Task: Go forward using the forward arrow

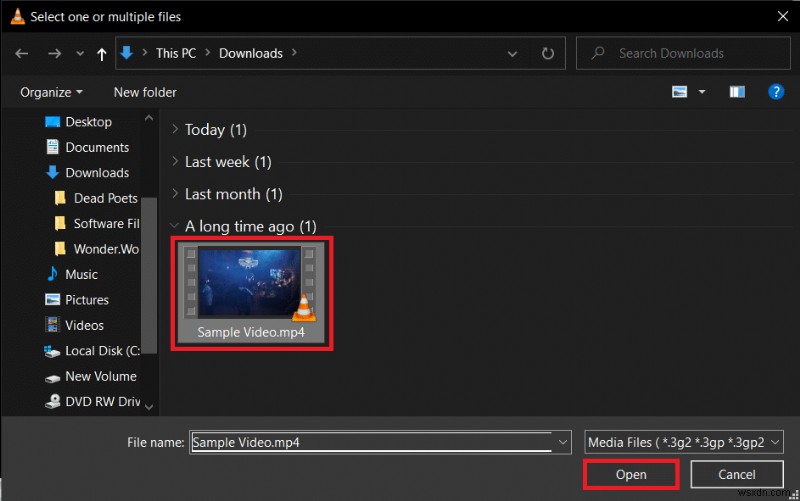Action: click(x=54, y=53)
